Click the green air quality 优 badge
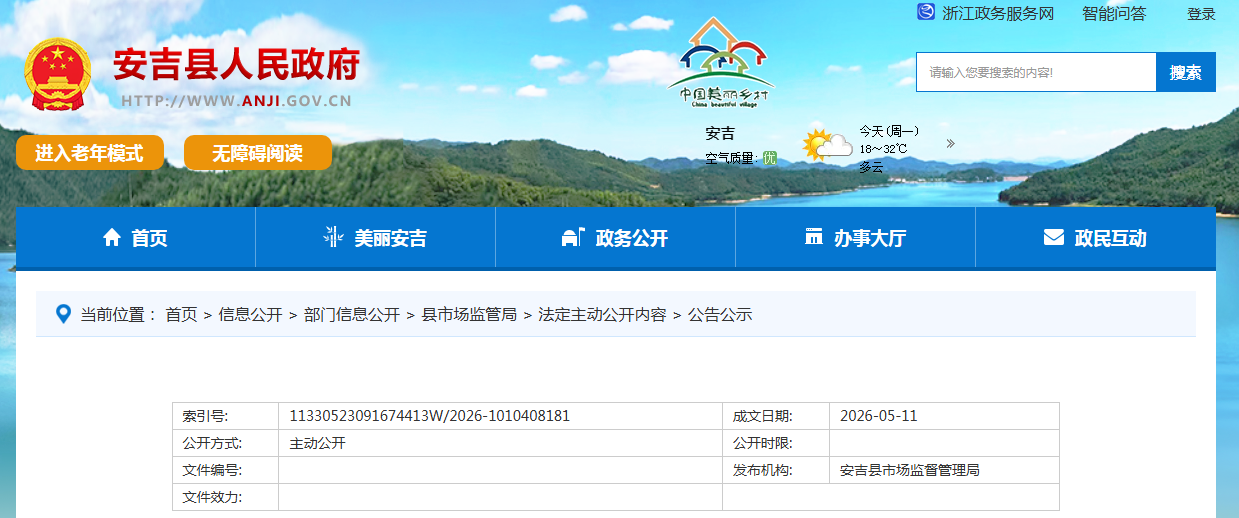Image resolution: width=1239 pixels, height=518 pixels. (770, 157)
